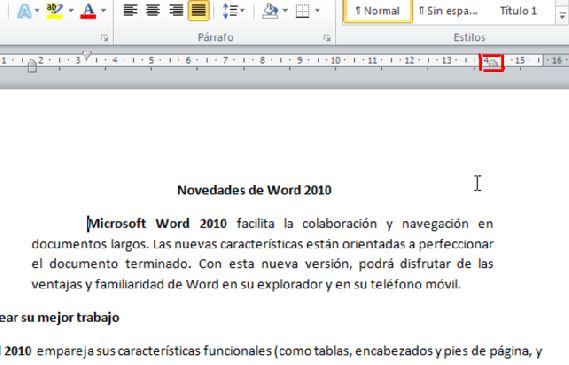The width and height of the screenshot is (569, 365).
Task: Open the Text Effects tool
Action: tap(24, 11)
